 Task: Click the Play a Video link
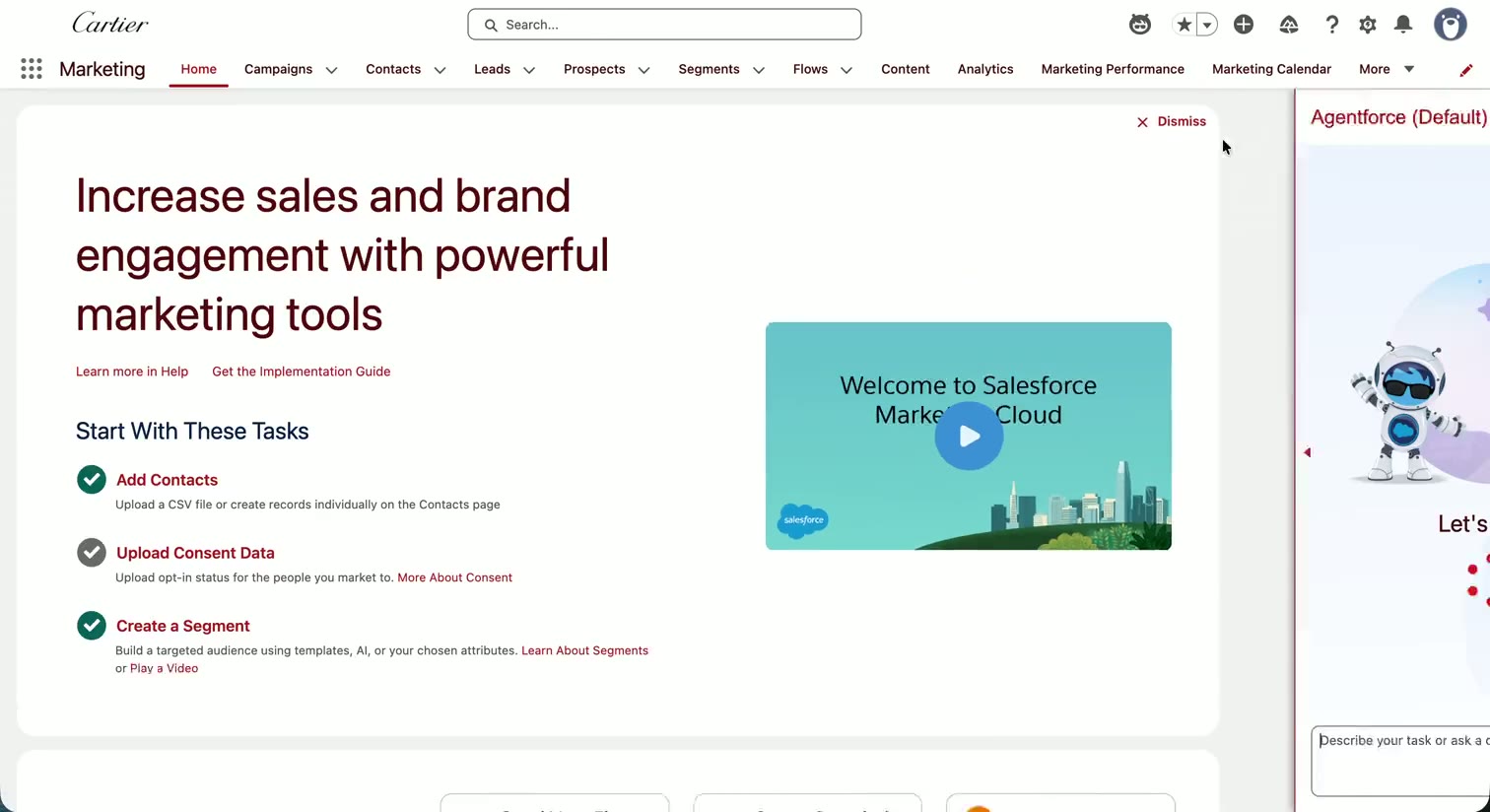click(164, 668)
